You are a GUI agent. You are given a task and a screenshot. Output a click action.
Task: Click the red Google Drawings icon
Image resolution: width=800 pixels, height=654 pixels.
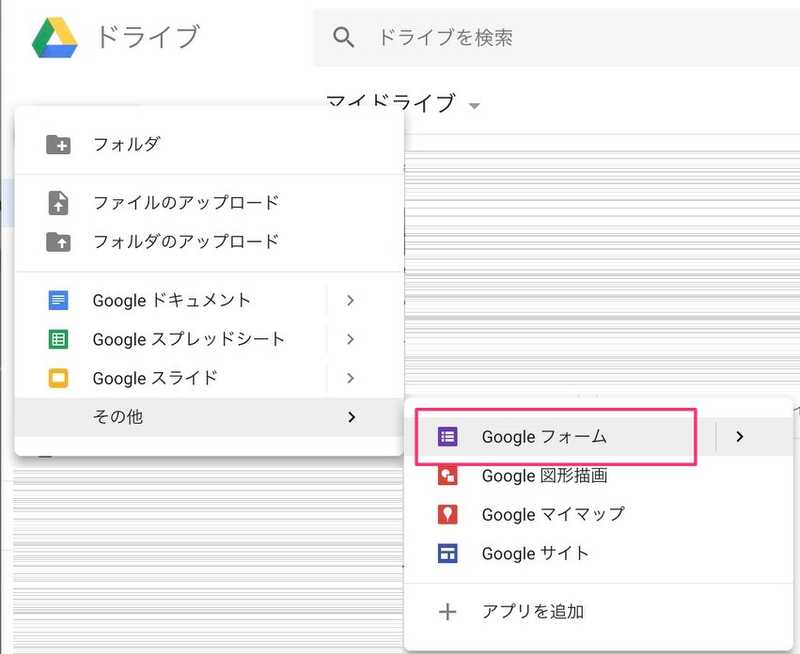click(447, 475)
